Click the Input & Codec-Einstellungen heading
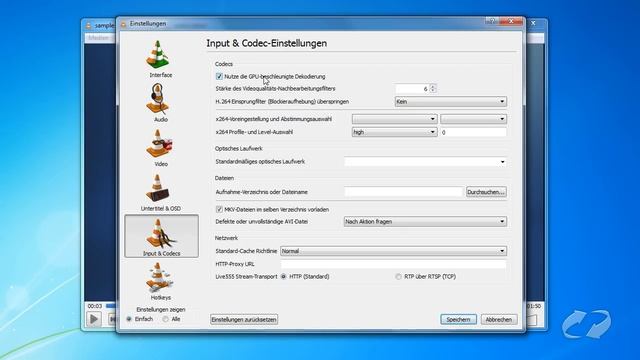This screenshot has height=360, width=640. click(x=267, y=43)
